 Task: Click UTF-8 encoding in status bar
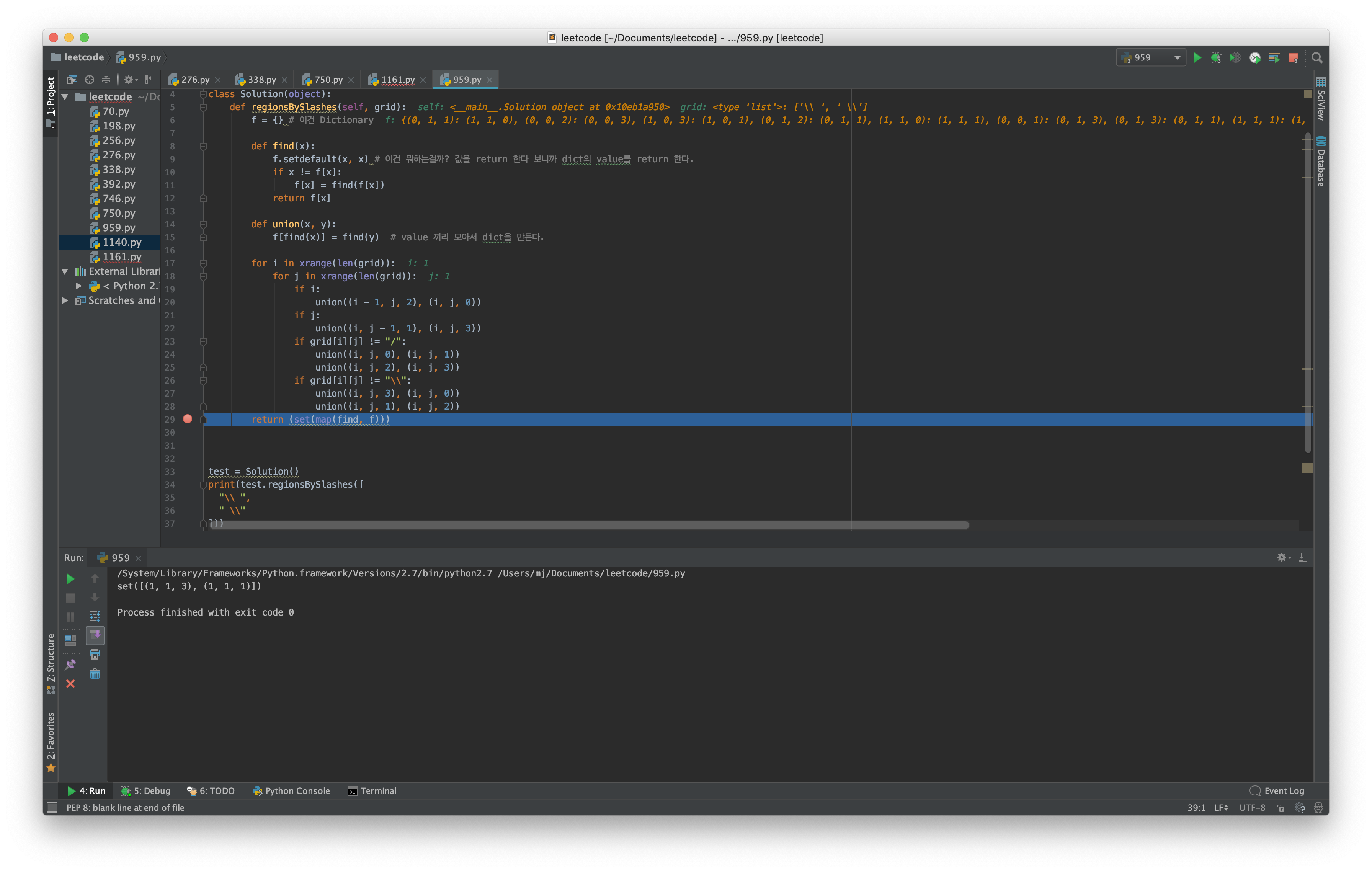(1252, 808)
